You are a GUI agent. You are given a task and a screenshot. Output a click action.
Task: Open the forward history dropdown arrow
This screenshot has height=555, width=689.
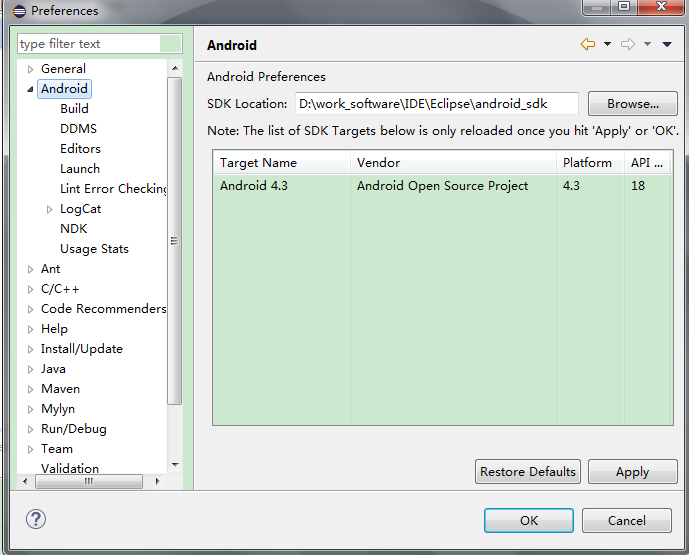pyautogui.click(x=647, y=44)
